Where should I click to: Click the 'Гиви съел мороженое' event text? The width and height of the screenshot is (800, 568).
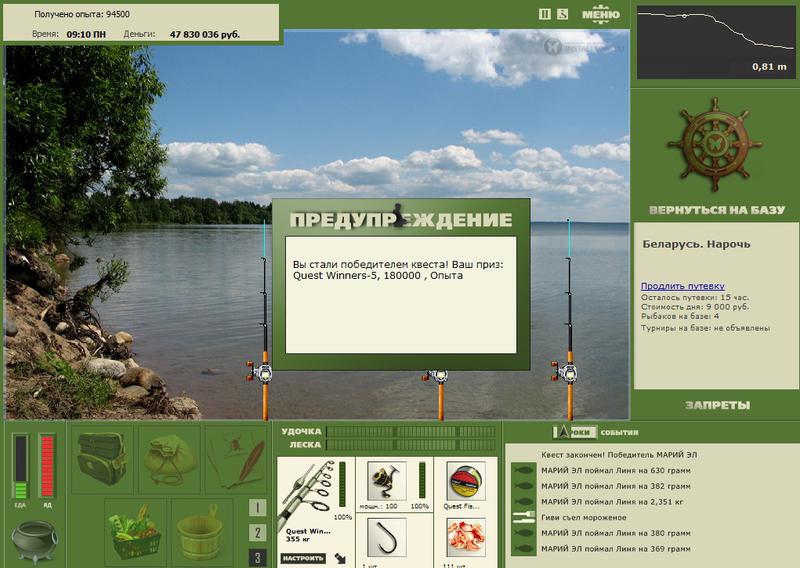pyautogui.click(x=584, y=517)
